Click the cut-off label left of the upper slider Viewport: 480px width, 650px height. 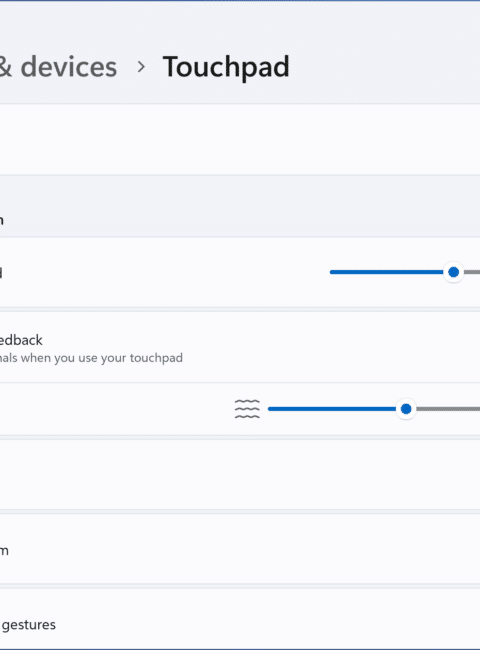(x=1, y=272)
